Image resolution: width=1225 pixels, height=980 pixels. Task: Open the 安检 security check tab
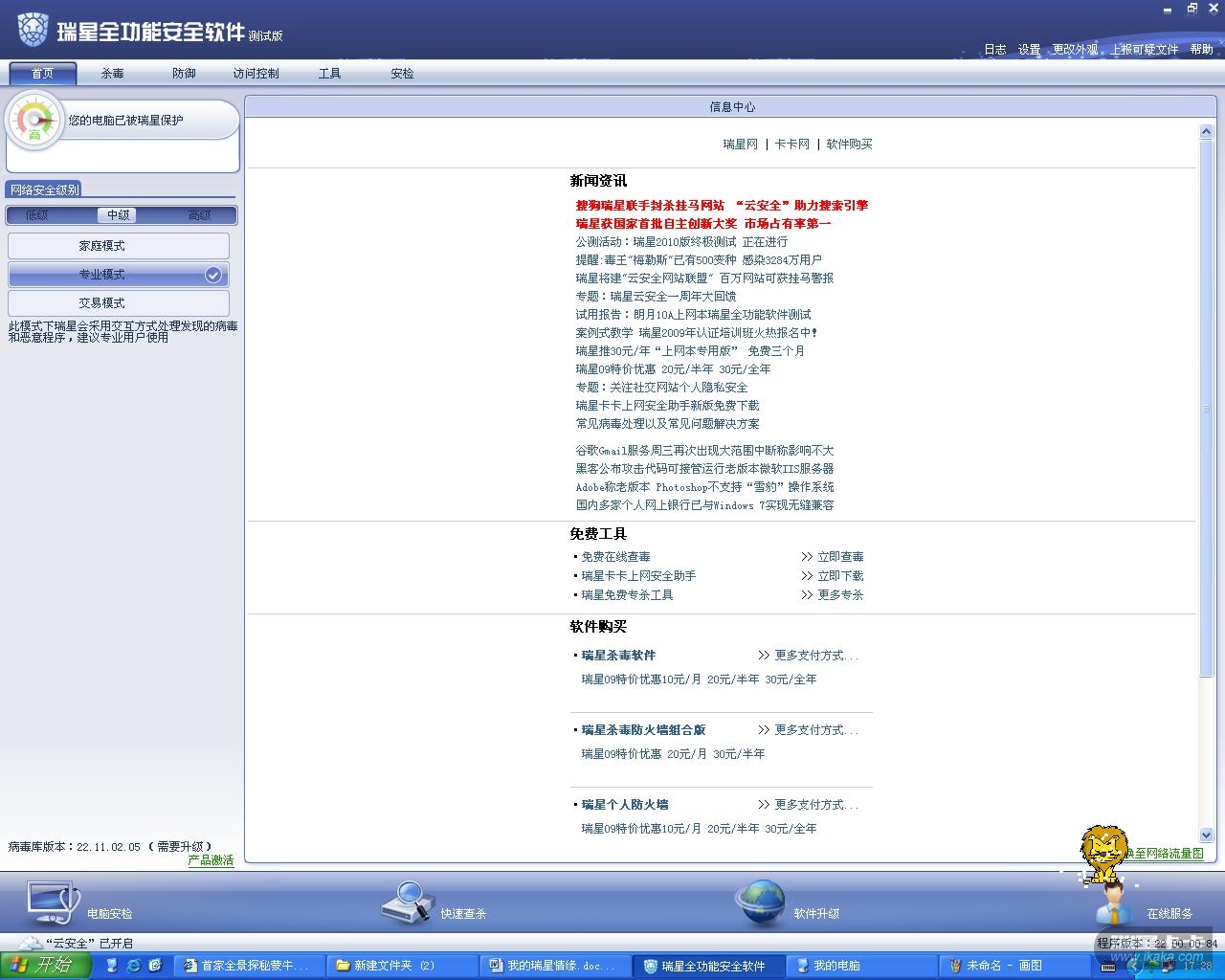pos(402,74)
